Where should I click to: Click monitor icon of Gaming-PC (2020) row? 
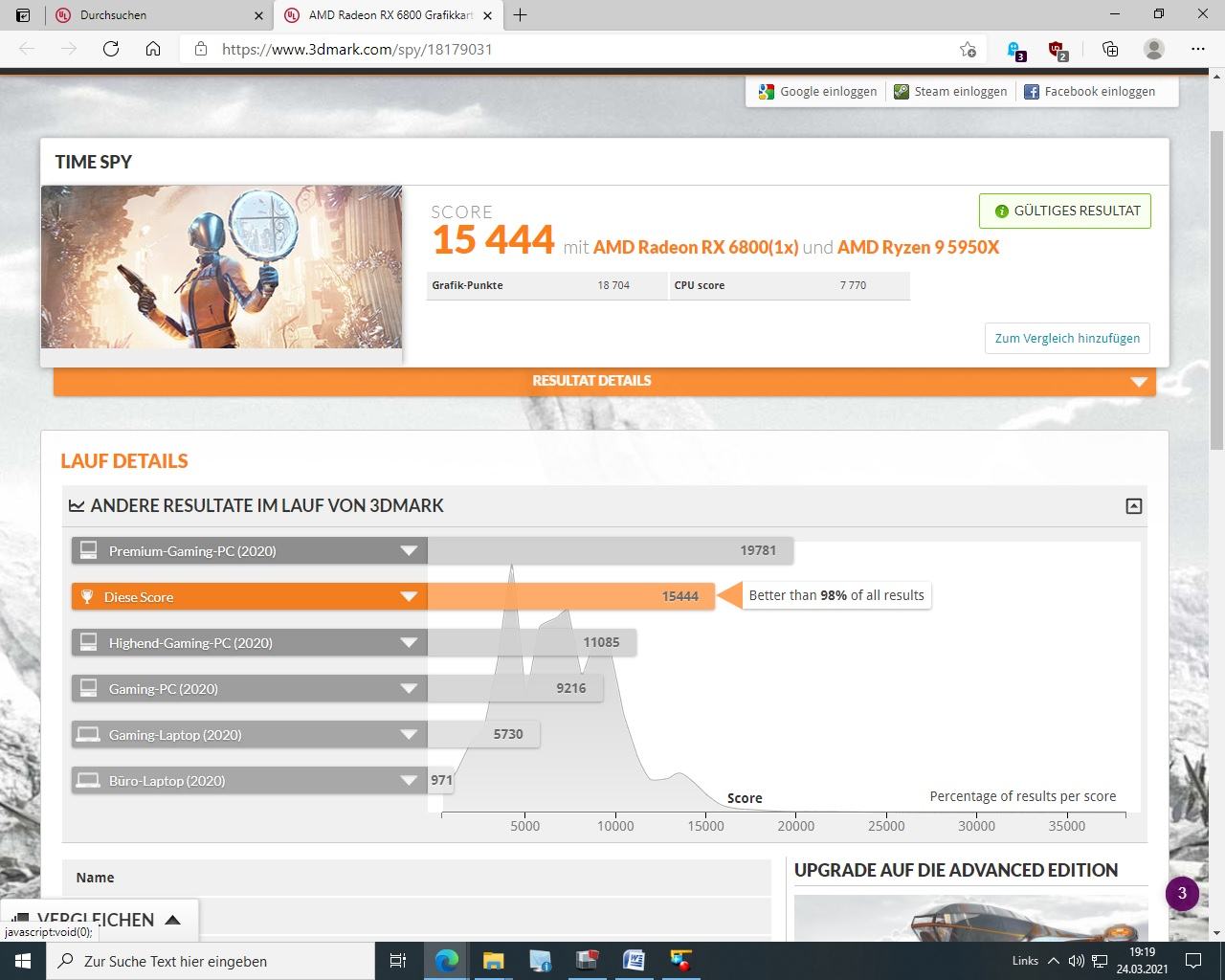coord(88,688)
